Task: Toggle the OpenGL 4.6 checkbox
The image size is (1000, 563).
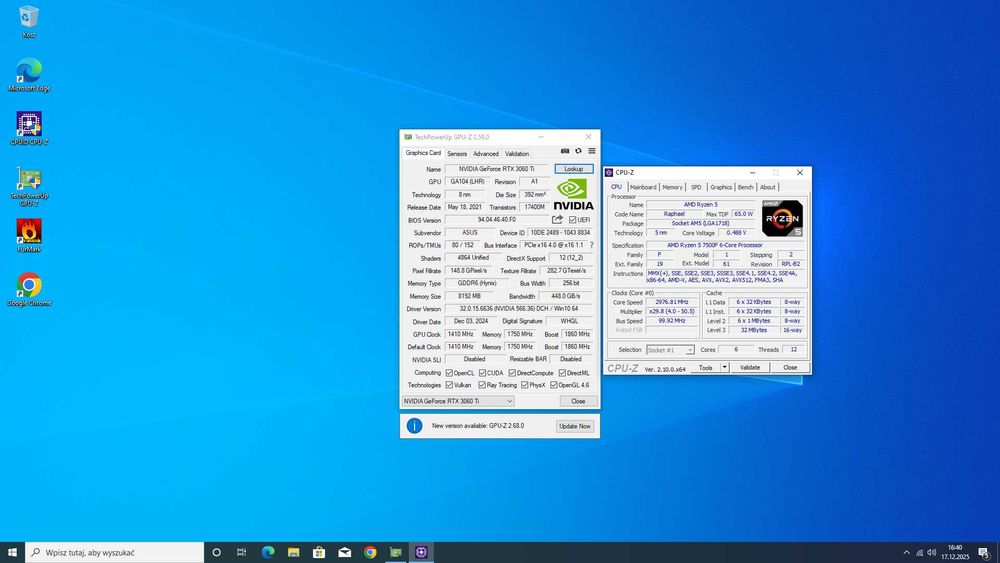Action: point(554,385)
